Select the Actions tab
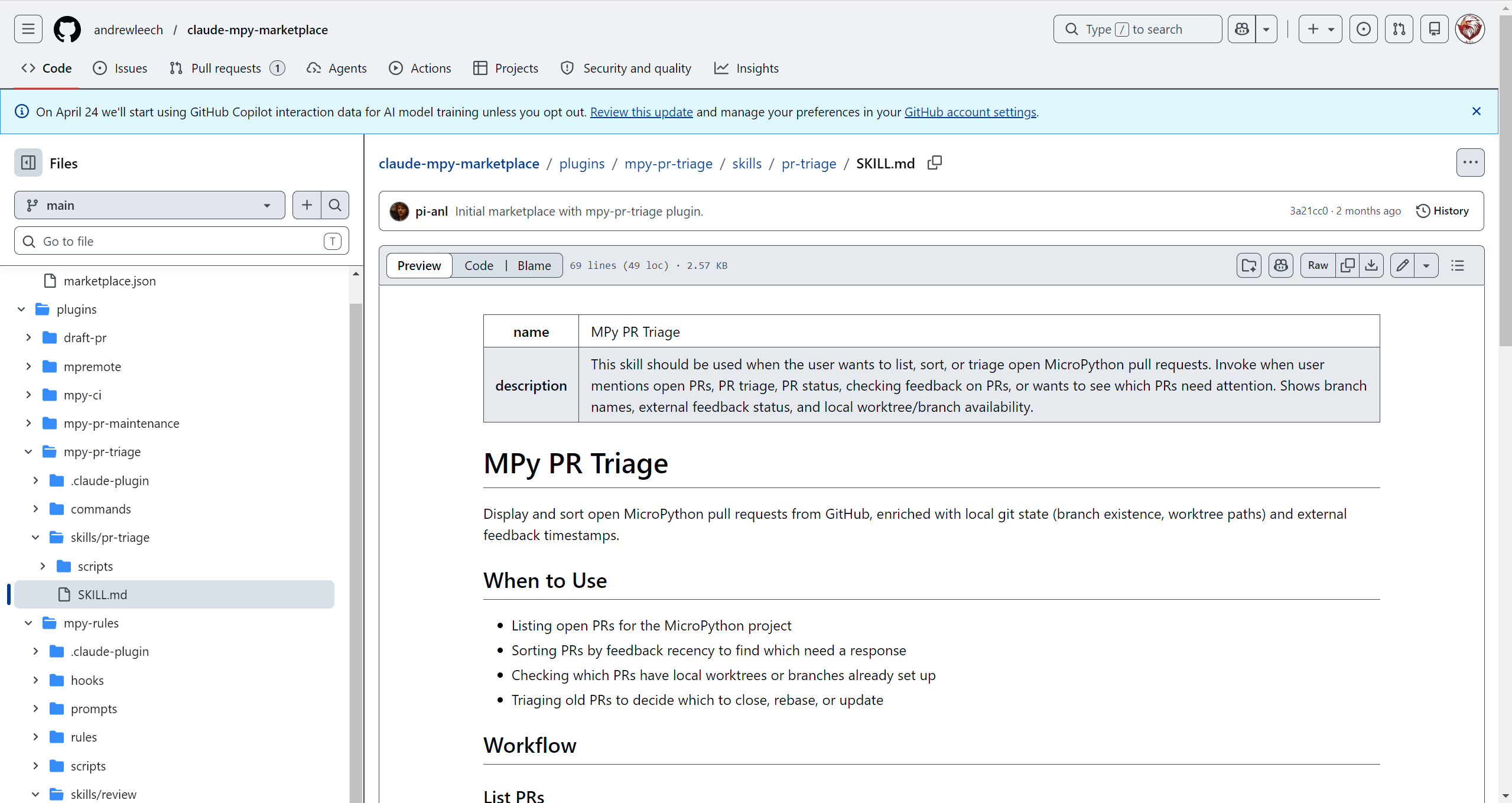This screenshot has height=803, width=1512. coord(420,68)
